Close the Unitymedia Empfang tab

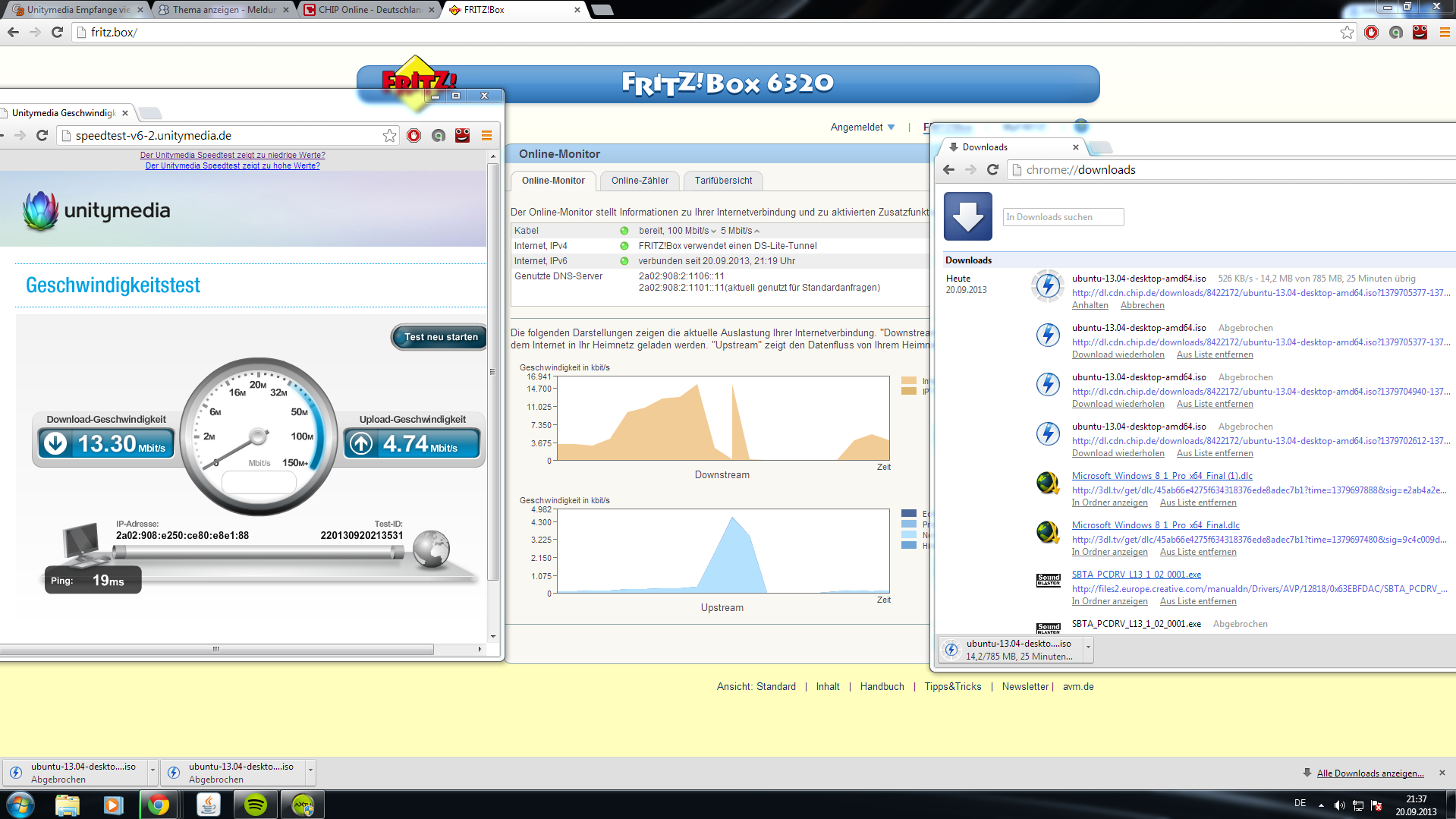click(140, 10)
